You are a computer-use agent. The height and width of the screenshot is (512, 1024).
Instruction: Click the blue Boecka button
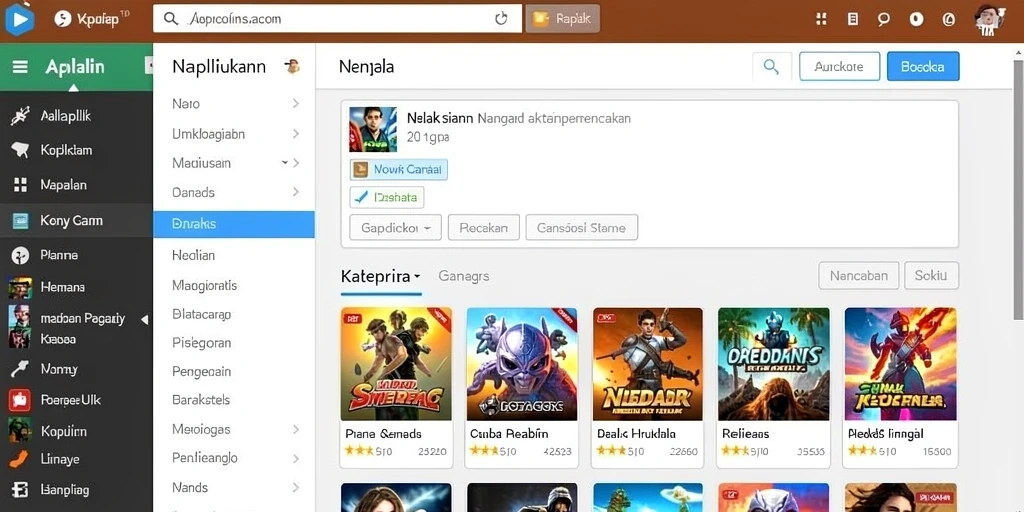[x=923, y=67]
